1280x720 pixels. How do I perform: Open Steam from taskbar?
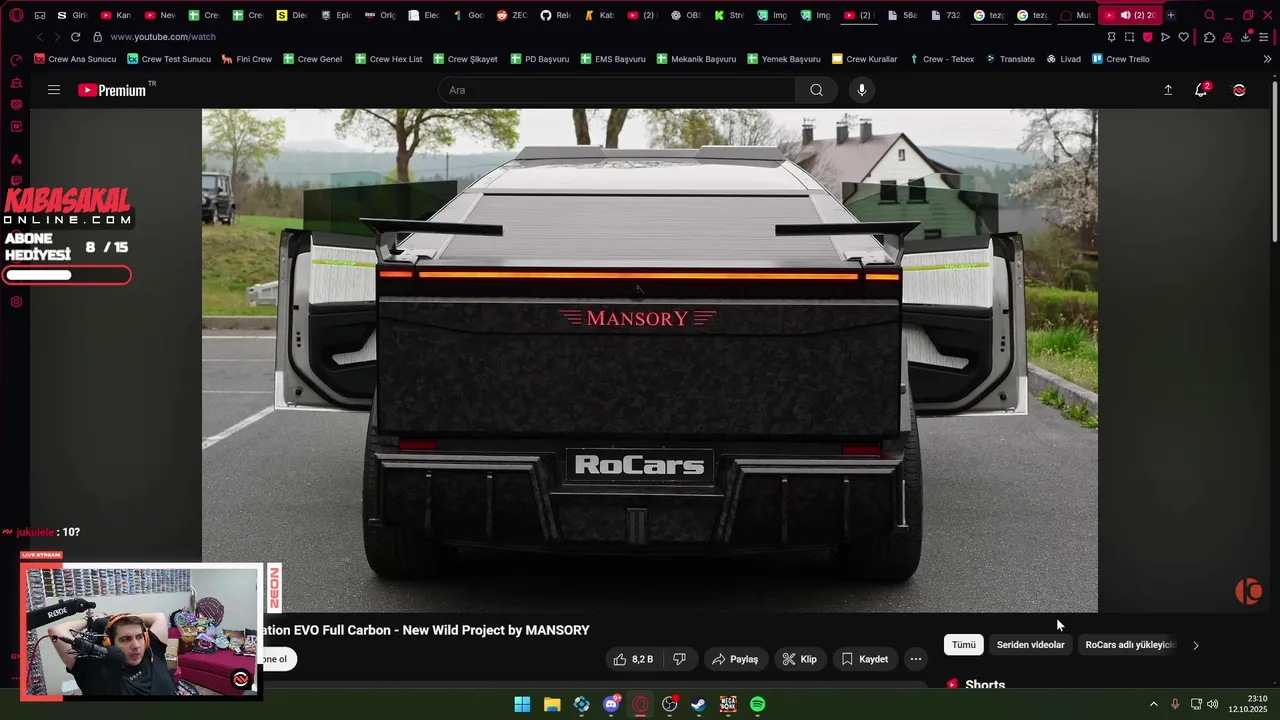[x=699, y=704]
